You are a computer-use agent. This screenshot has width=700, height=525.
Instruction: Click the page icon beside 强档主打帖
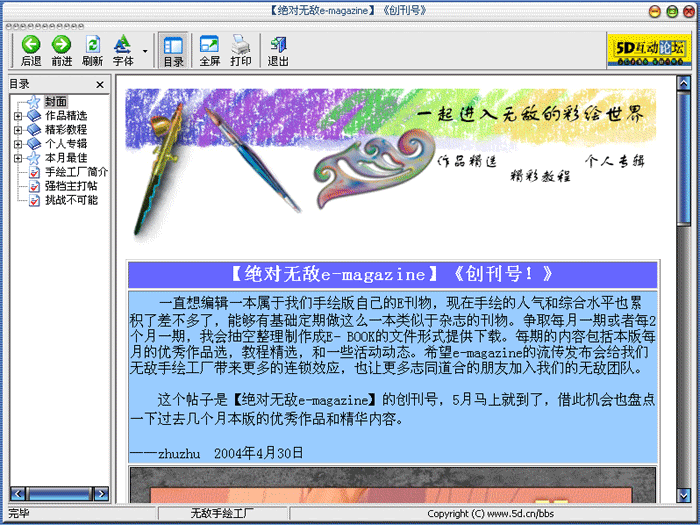click(34, 186)
